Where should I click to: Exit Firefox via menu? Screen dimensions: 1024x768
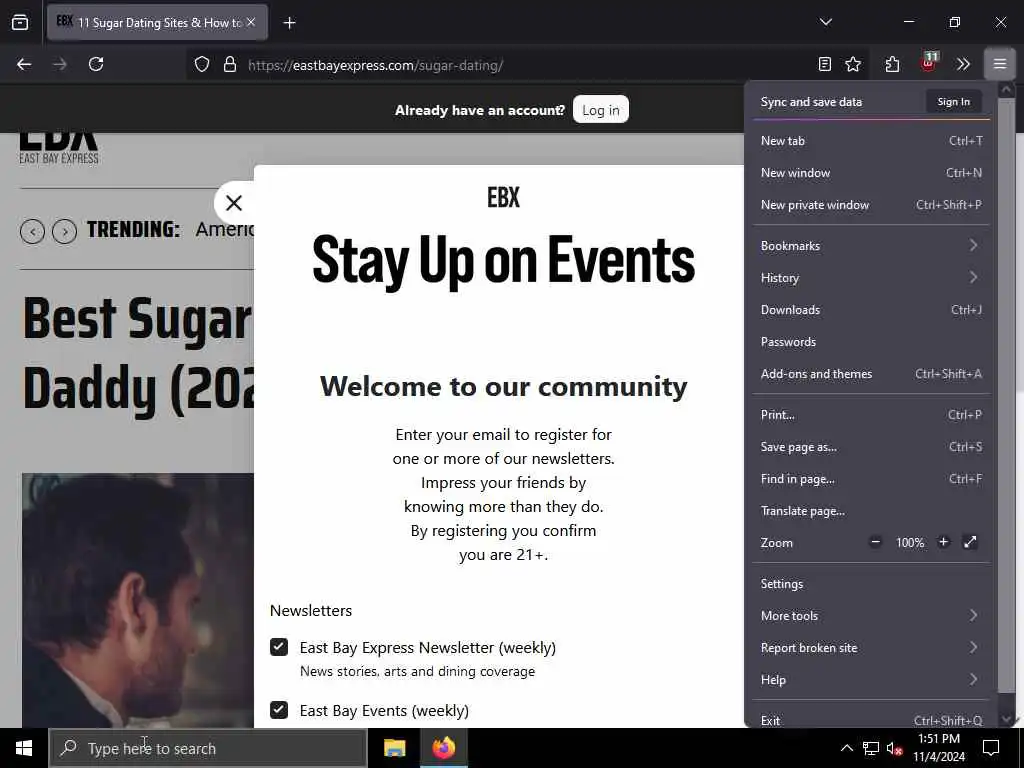871,718
